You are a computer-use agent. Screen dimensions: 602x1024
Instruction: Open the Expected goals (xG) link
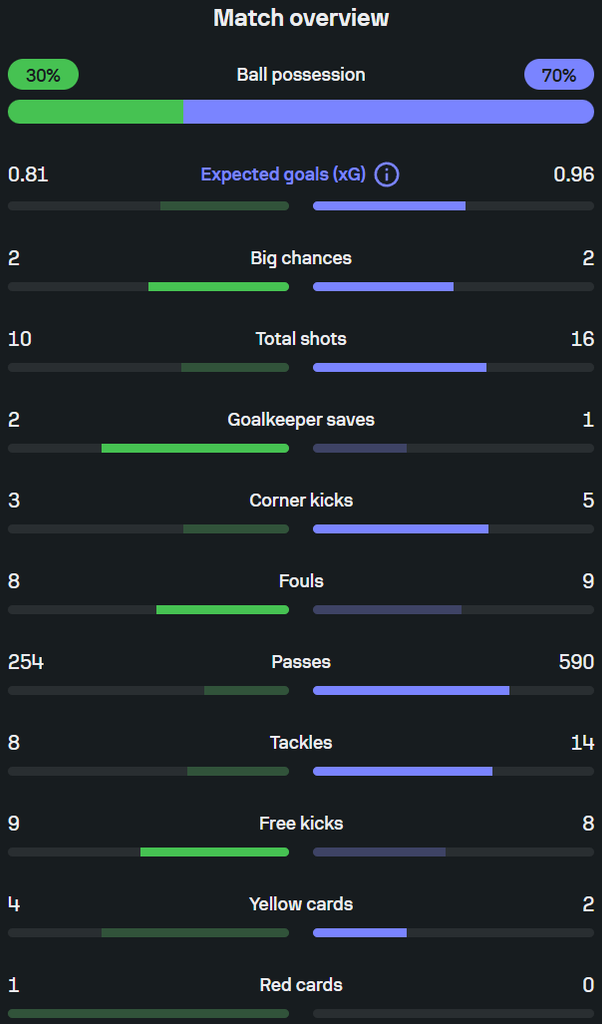(x=283, y=175)
